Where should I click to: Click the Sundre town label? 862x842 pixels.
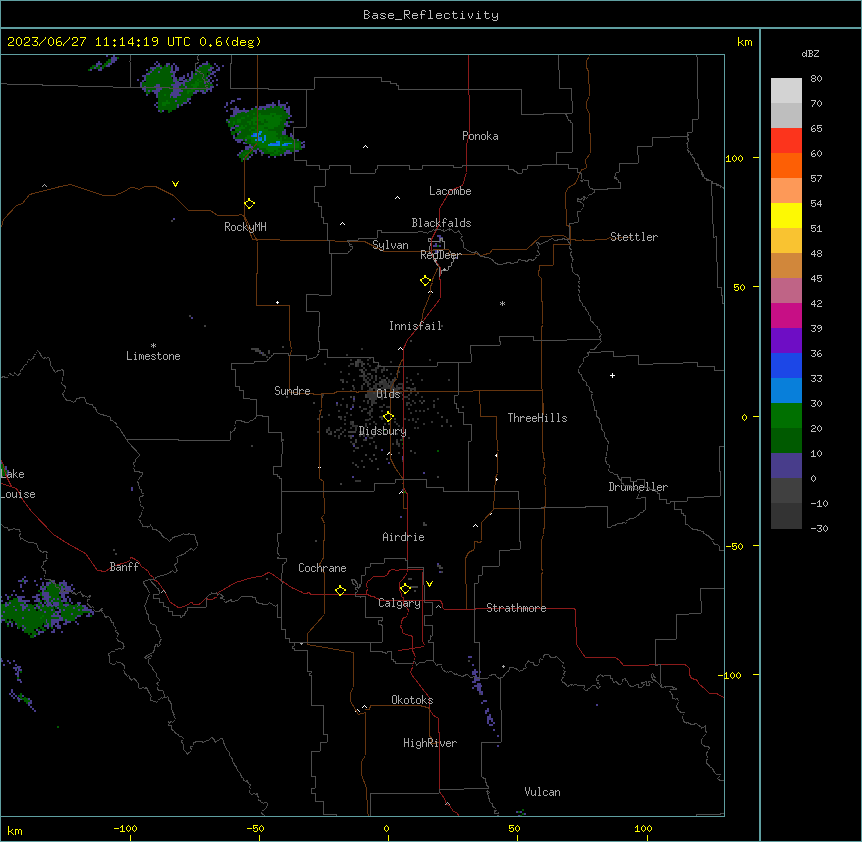(x=292, y=391)
